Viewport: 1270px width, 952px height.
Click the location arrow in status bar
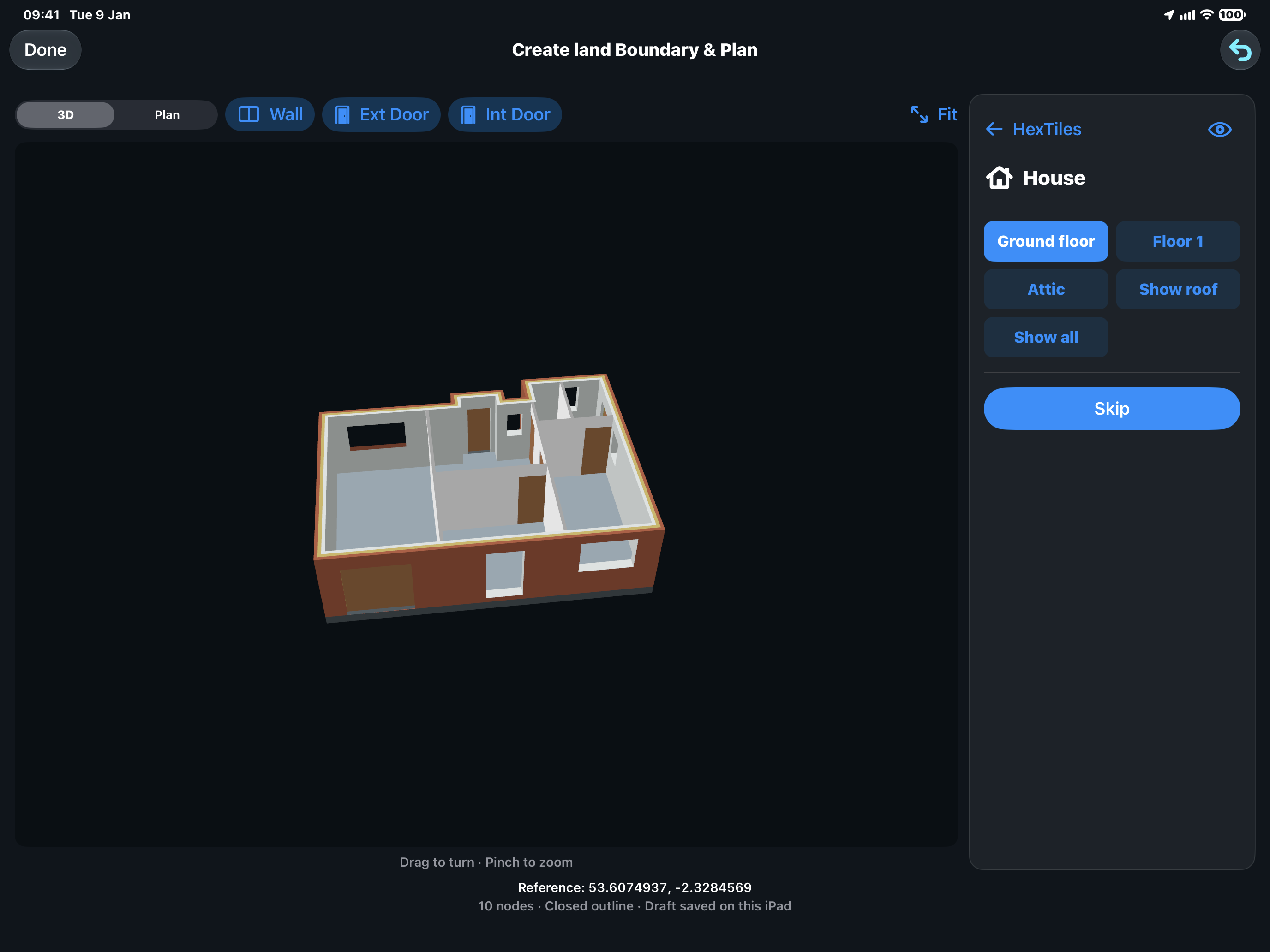point(1169,15)
